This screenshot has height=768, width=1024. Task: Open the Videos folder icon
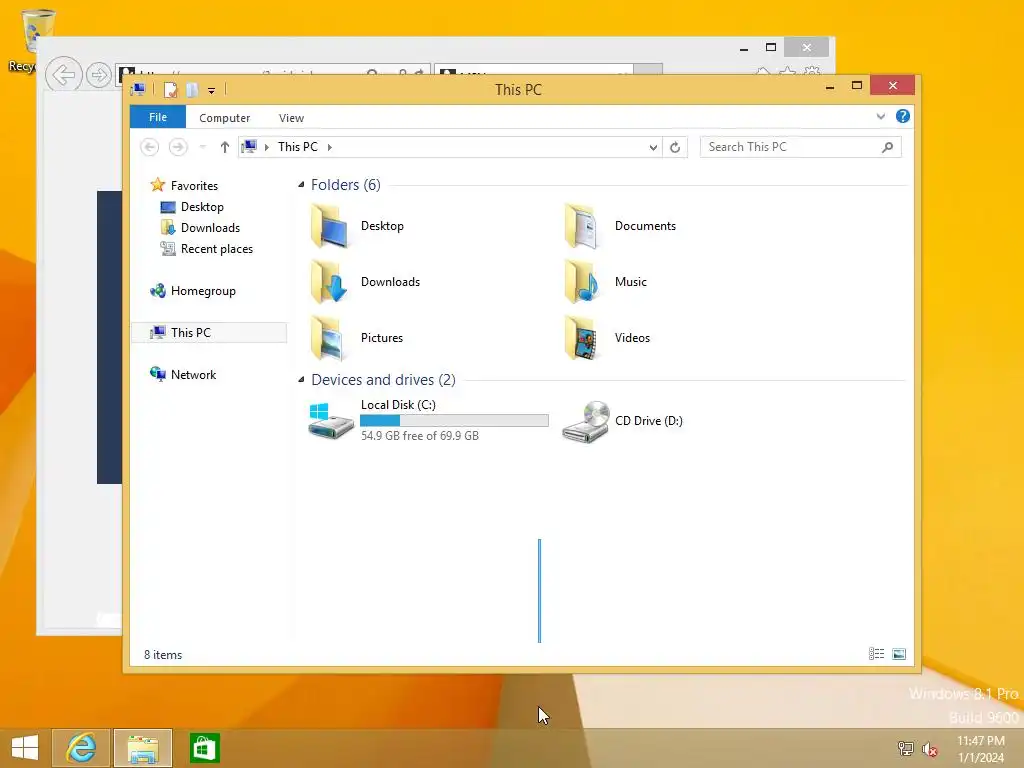pyautogui.click(x=583, y=338)
